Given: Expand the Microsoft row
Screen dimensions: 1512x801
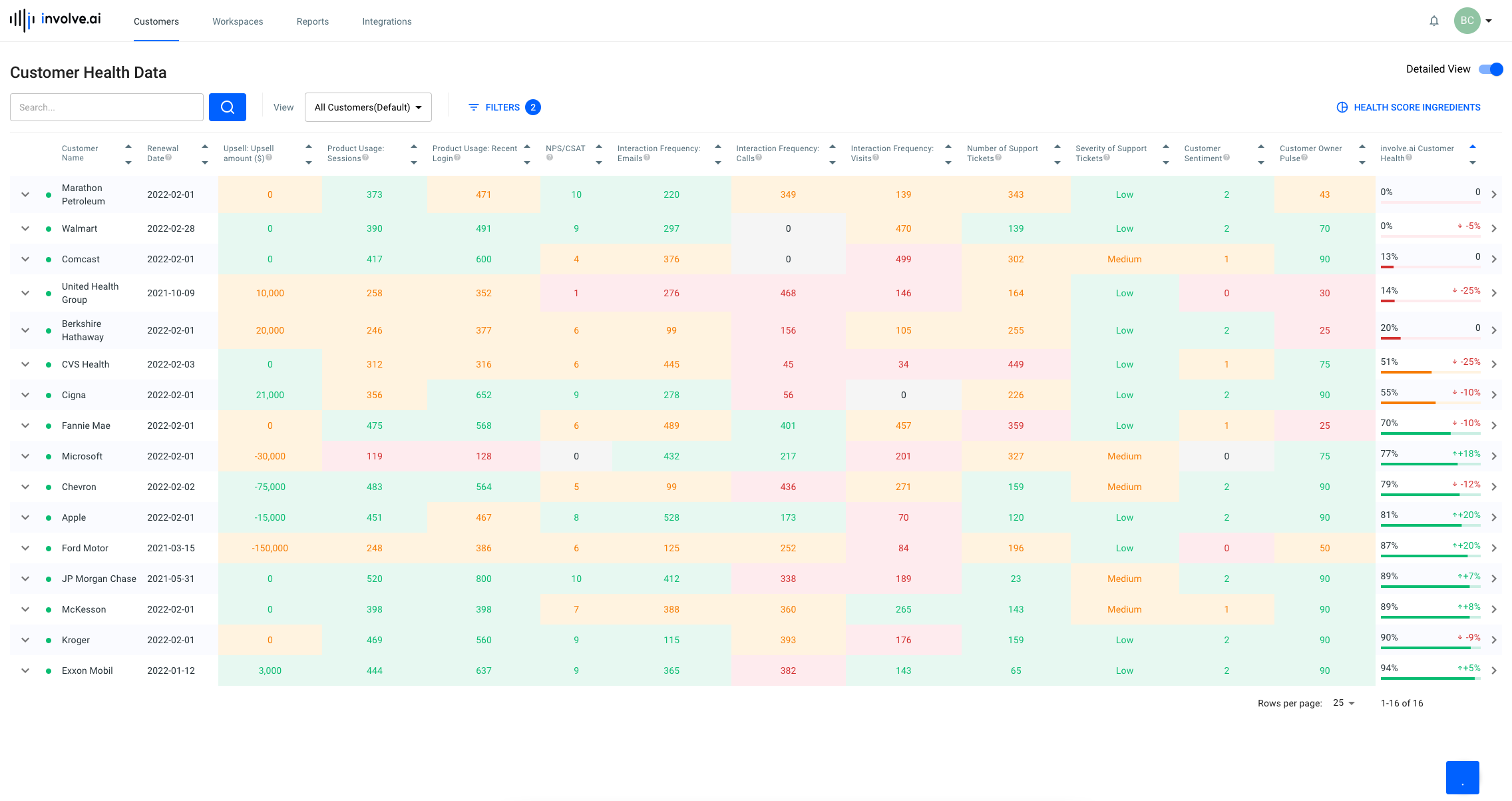Looking at the screenshot, I should click(25, 456).
